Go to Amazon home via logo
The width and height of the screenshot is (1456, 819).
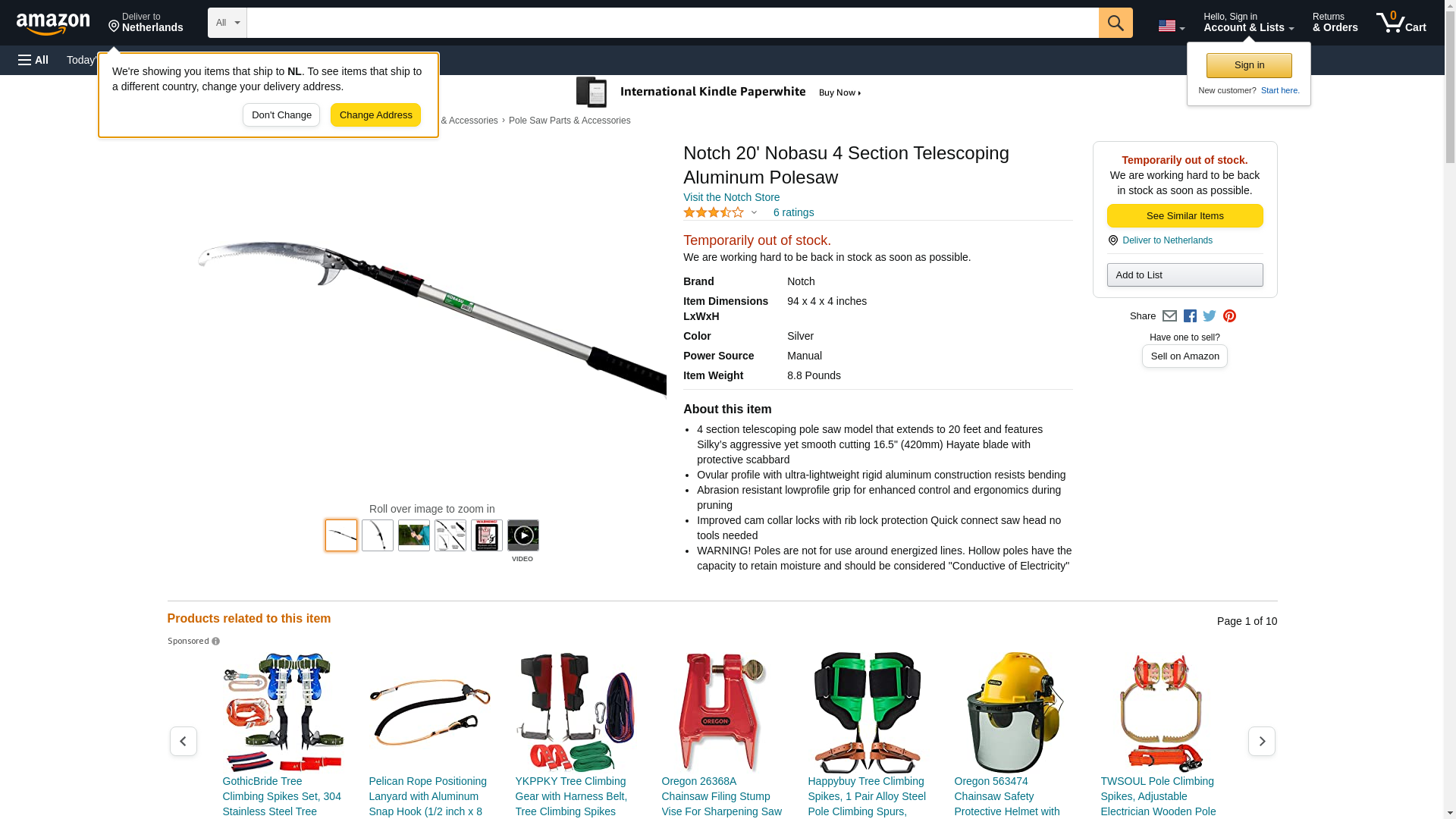pyautogui.click(x=53, y=24)
